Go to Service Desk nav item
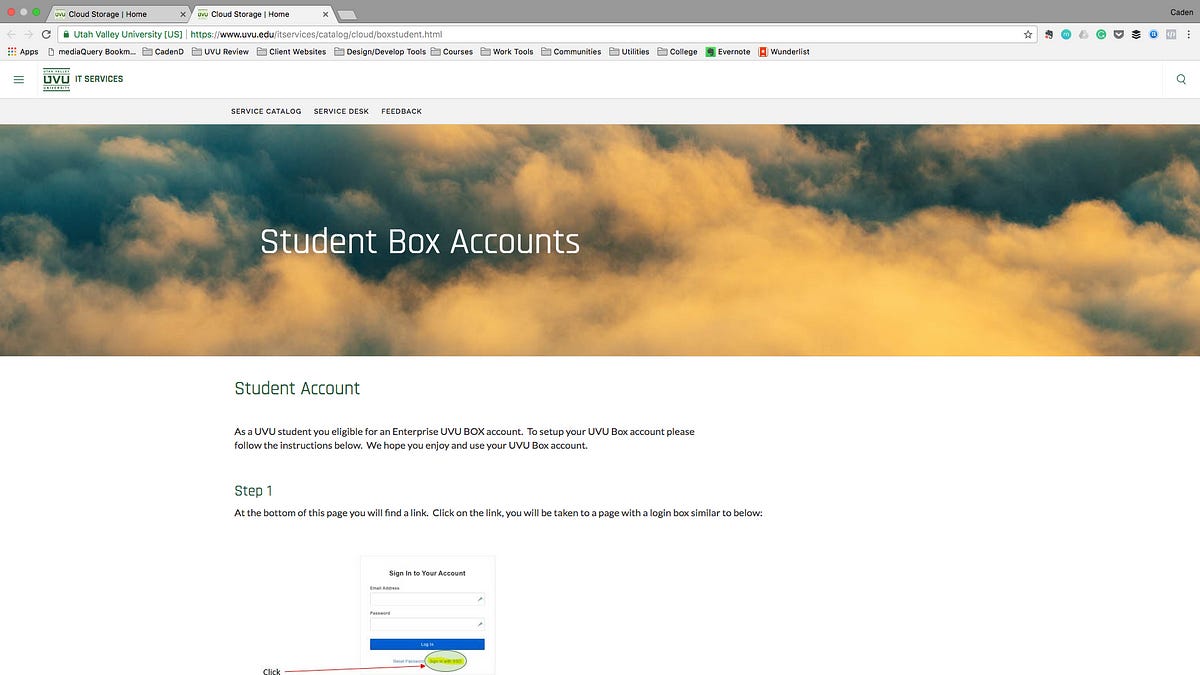The width and height of the screenshot is (1200, 675). (x=341, y=111)
